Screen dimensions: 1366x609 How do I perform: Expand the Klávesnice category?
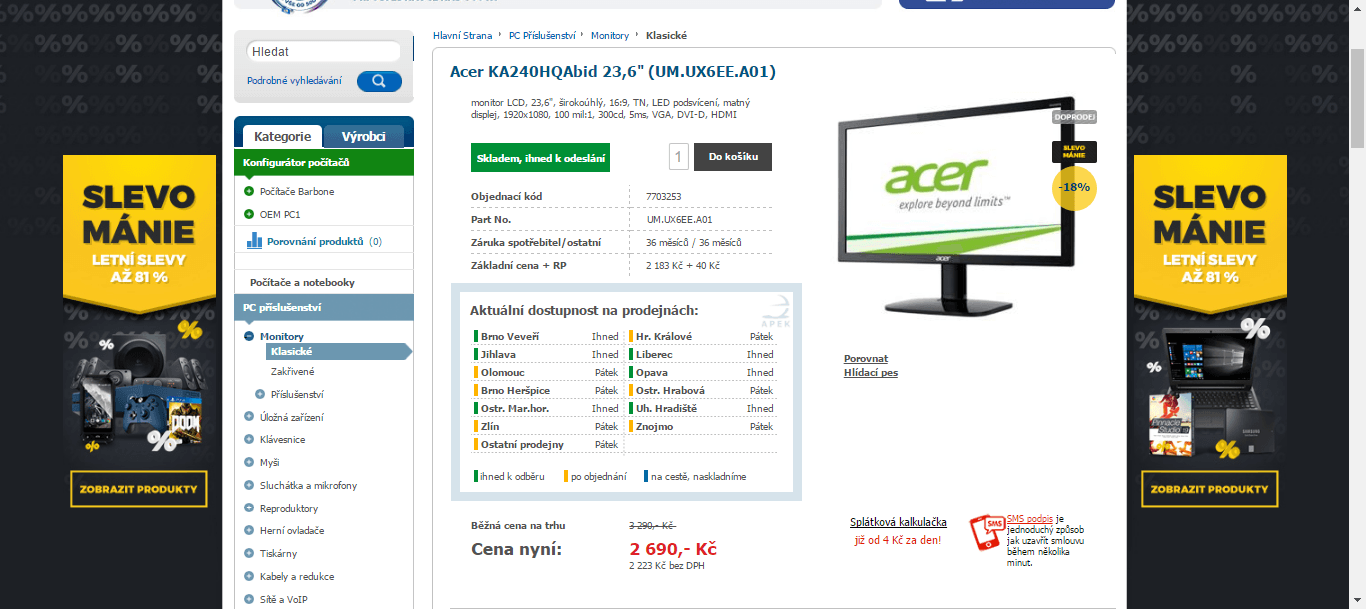[x=249, y=439]
